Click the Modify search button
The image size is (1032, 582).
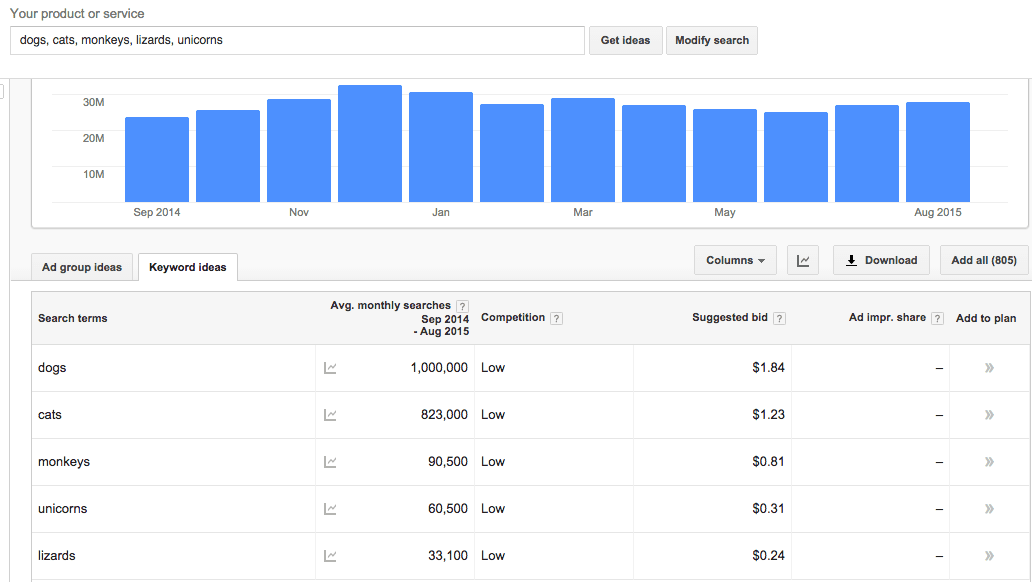click(x=711, y=40)
